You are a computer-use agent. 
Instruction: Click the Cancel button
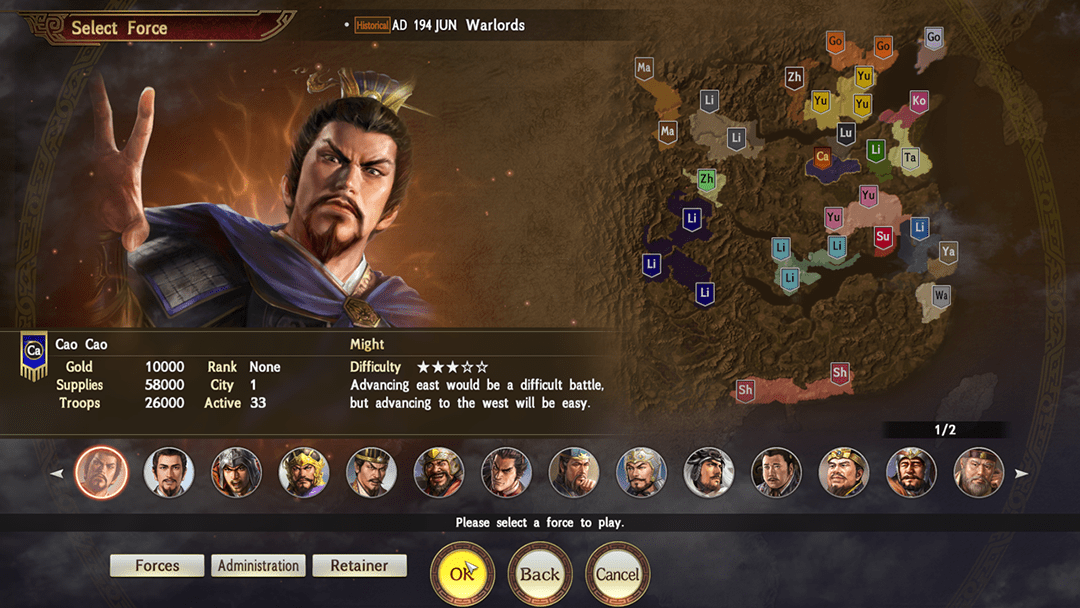click(618, 574)
